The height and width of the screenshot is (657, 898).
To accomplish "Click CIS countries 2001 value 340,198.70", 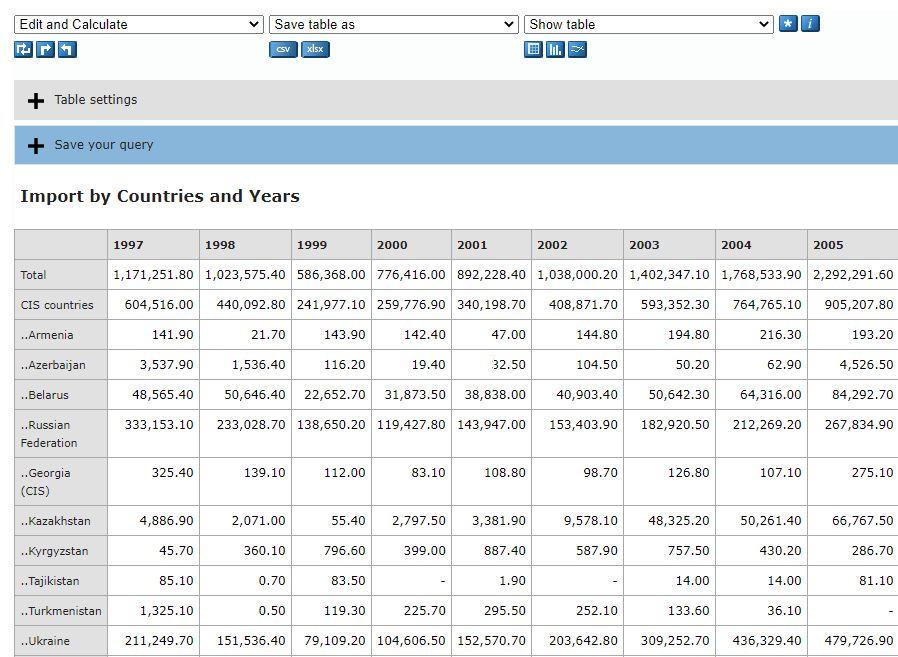I will pos(491,305).
